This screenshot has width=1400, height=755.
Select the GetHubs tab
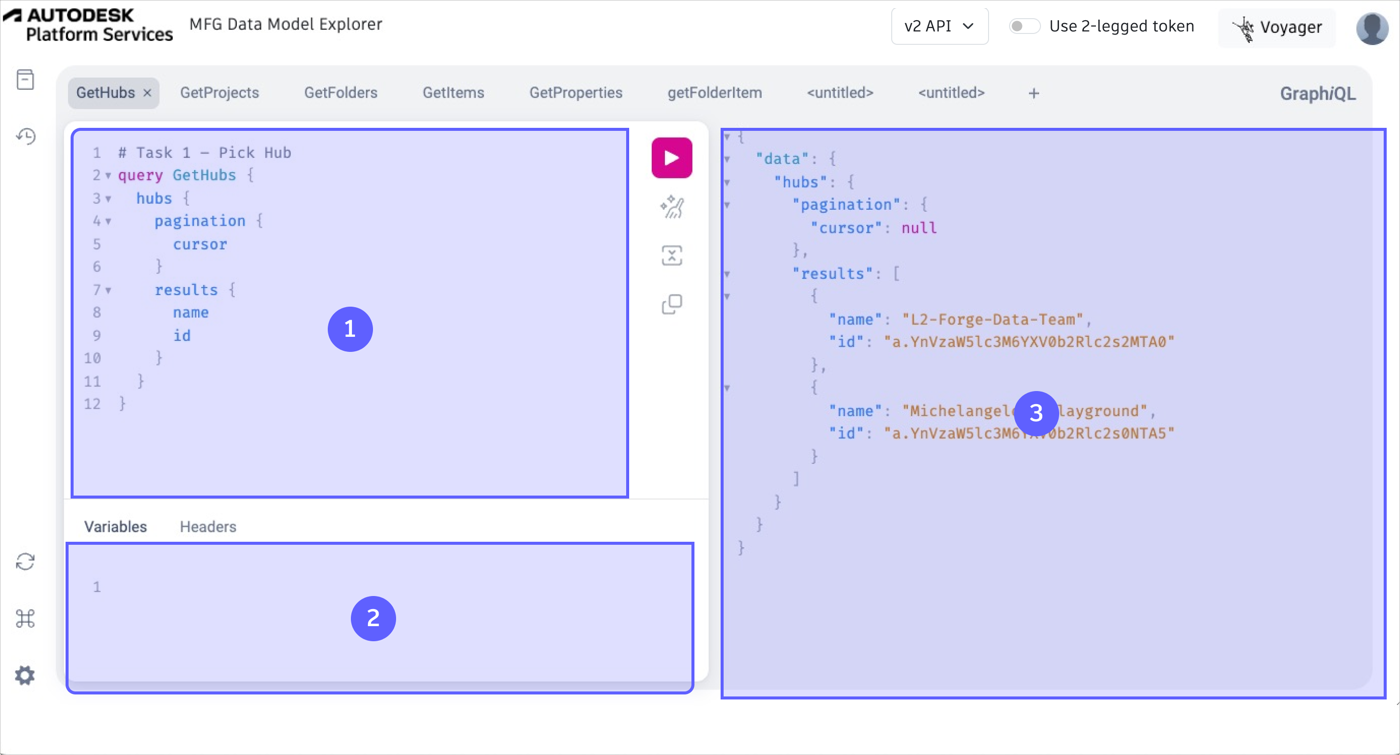105,93
